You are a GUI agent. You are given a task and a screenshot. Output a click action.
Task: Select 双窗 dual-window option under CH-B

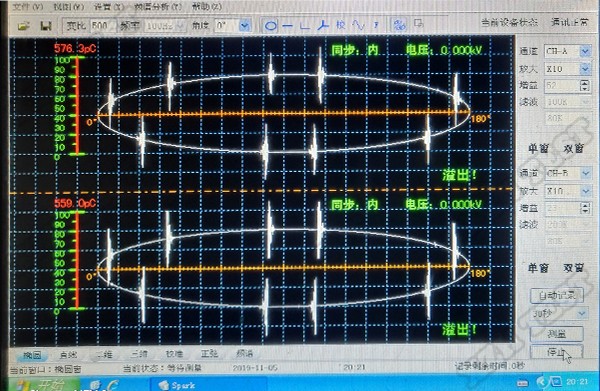(574, 268)
